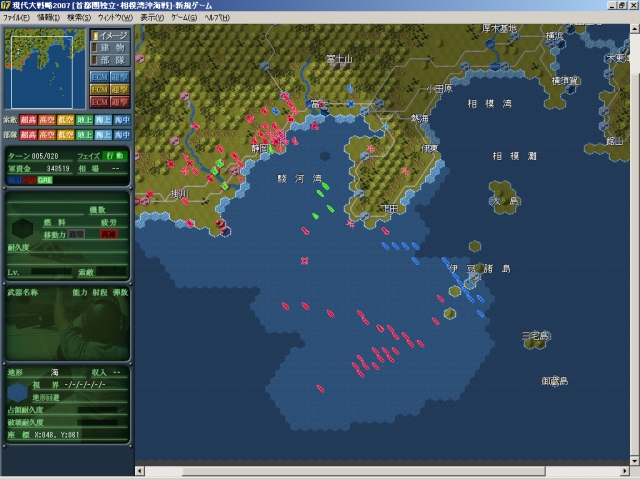
Task: Click 超高 in the 部隊 filter row
Action: tap(28, 135)
